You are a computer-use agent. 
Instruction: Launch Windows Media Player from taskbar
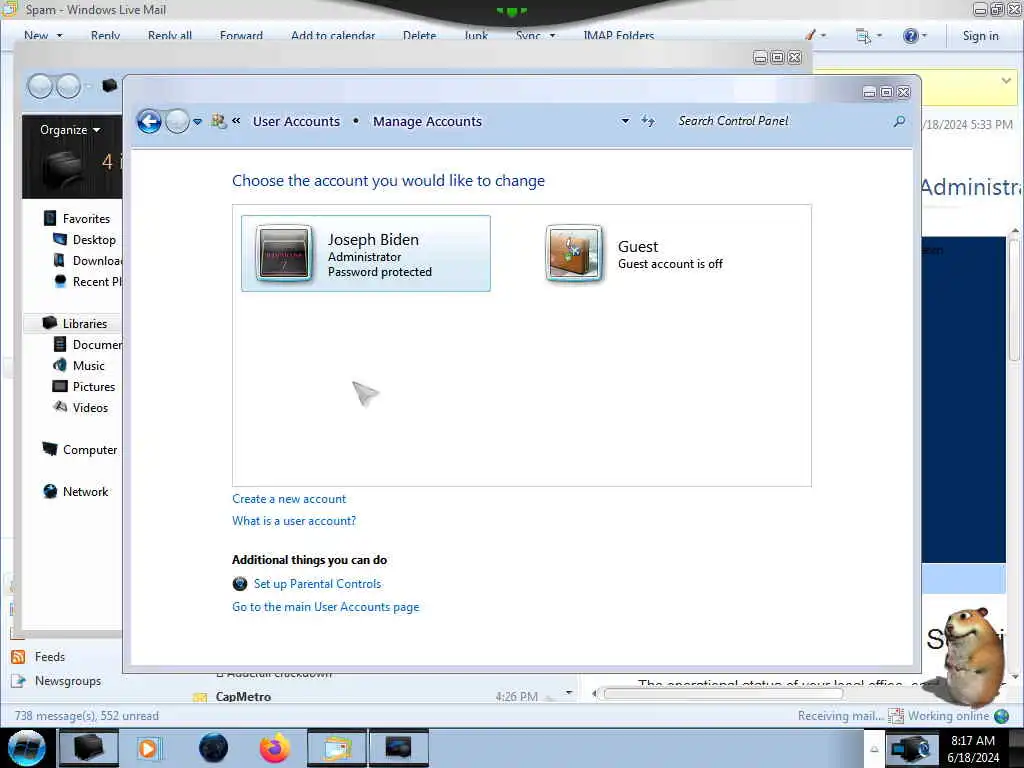[x=148, y=748]
